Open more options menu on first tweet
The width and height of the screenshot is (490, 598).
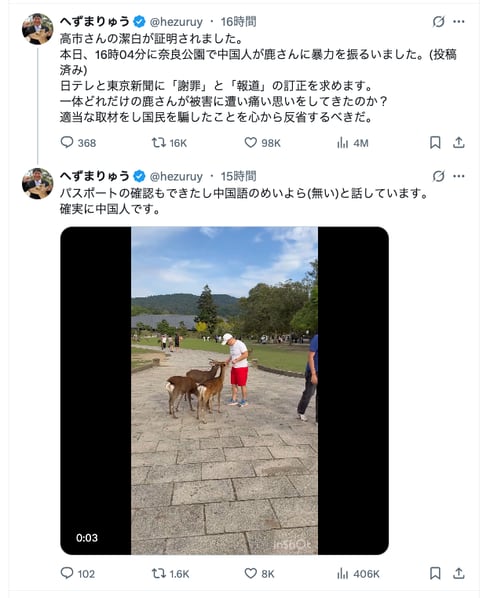tap(459, 22)
